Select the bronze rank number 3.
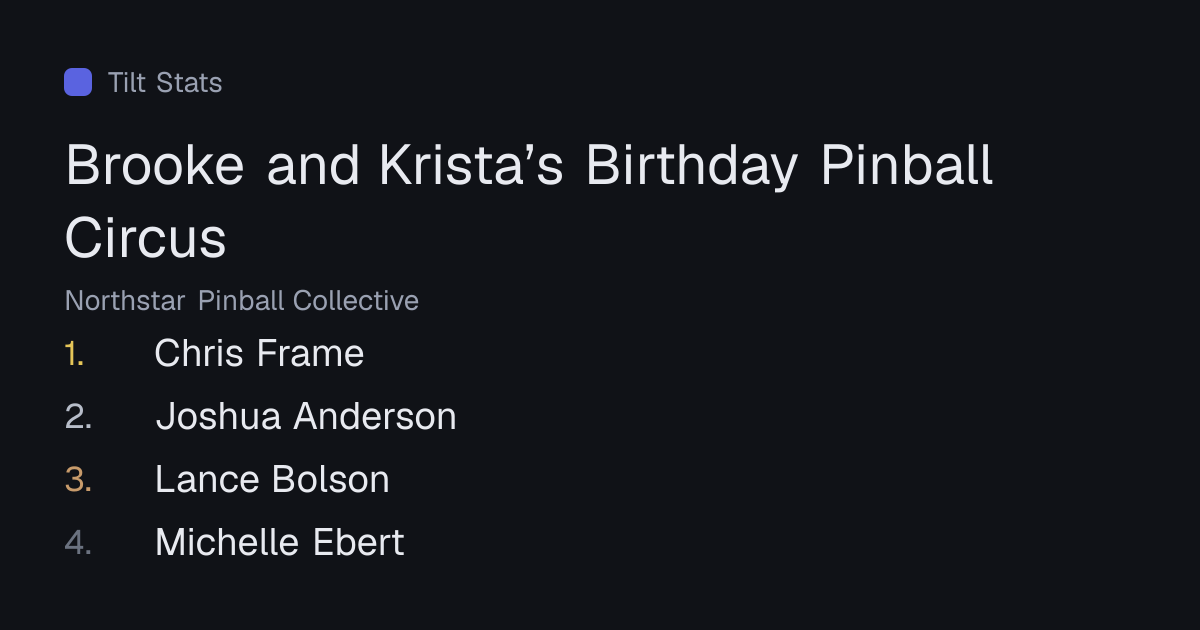The width and height of the screenshot is (1200, 630). [x=78, y=480]
